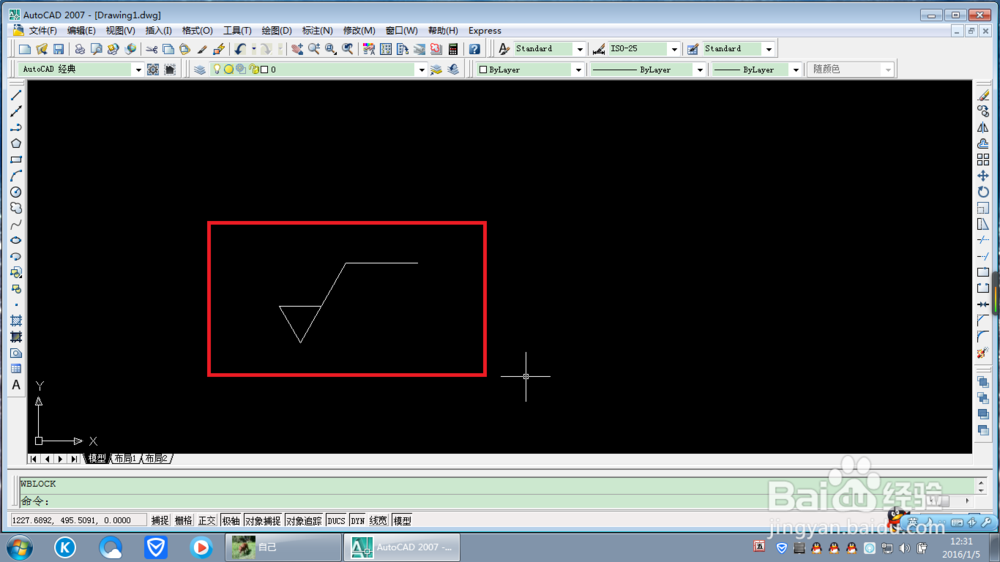
Task: Switch to the 布局2 layout tab
Action: click(x=156, y=459)
